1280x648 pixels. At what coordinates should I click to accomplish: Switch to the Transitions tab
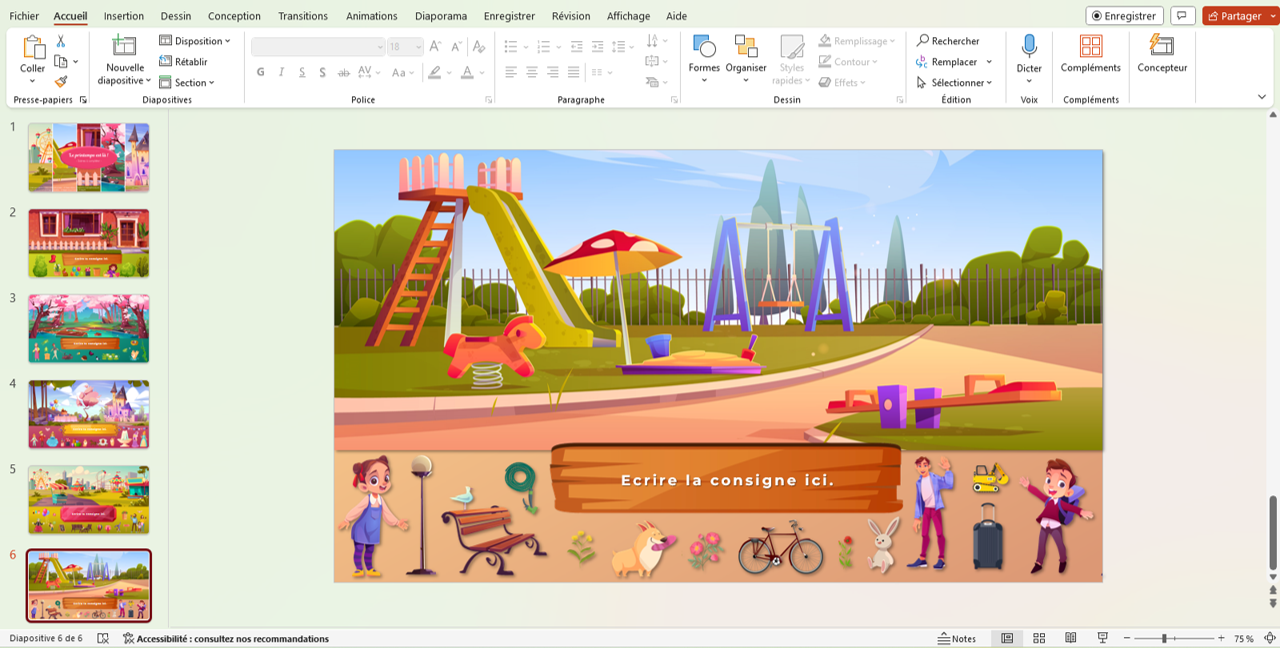pyautogui.click(x=303, y=16)
